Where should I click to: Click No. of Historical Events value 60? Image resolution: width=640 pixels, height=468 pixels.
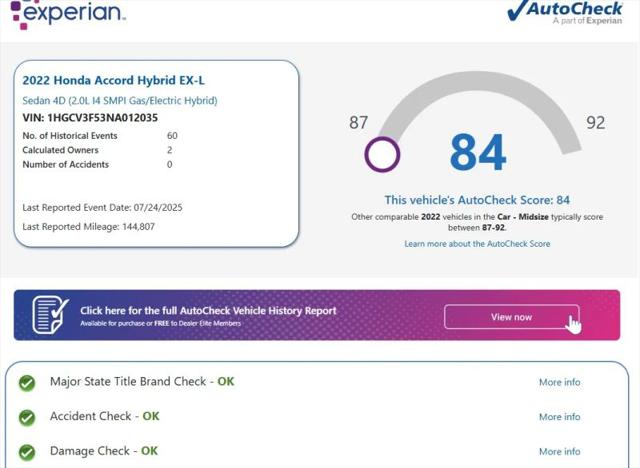(172, 135)
